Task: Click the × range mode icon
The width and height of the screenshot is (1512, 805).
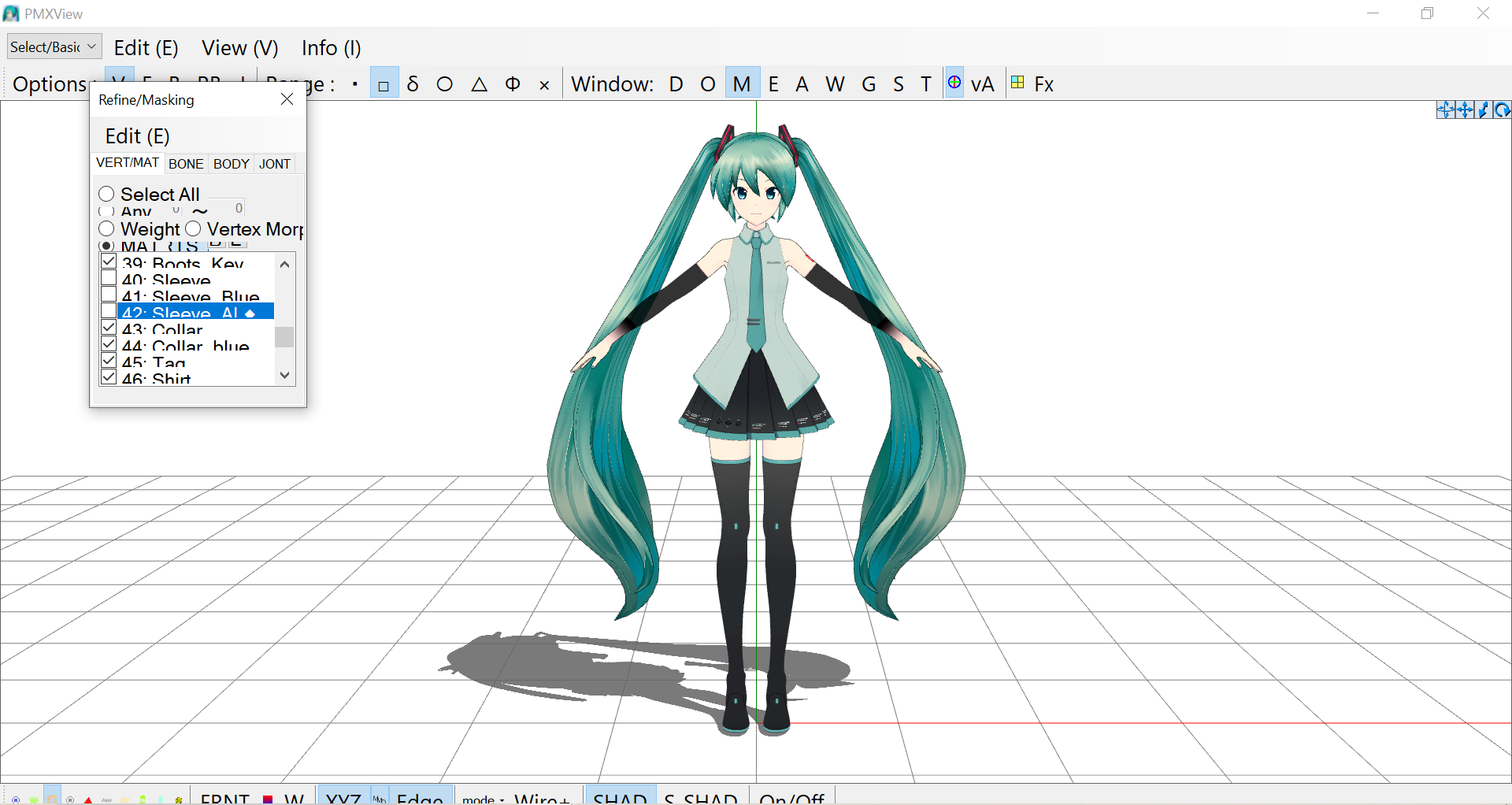Action: (x=544, y=84)
